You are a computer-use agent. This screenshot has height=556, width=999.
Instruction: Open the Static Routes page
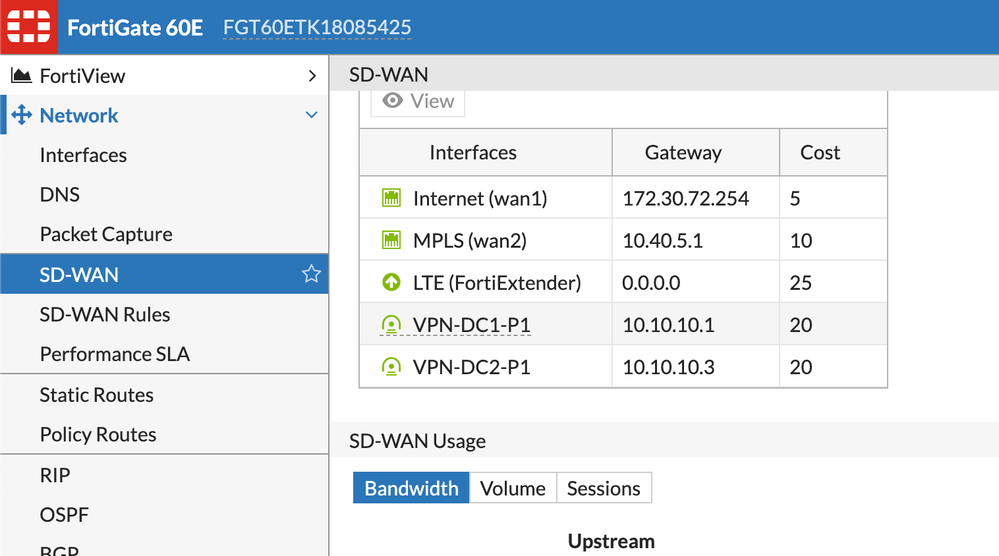pos(96,395)
